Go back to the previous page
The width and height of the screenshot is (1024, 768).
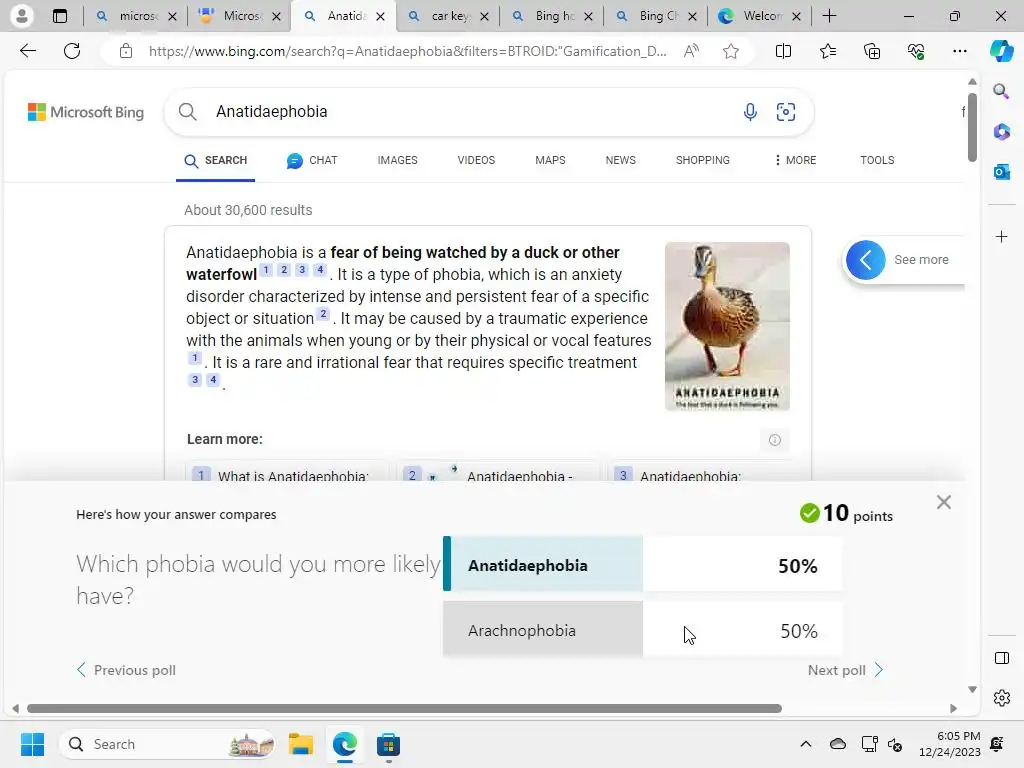pos(27,51)
